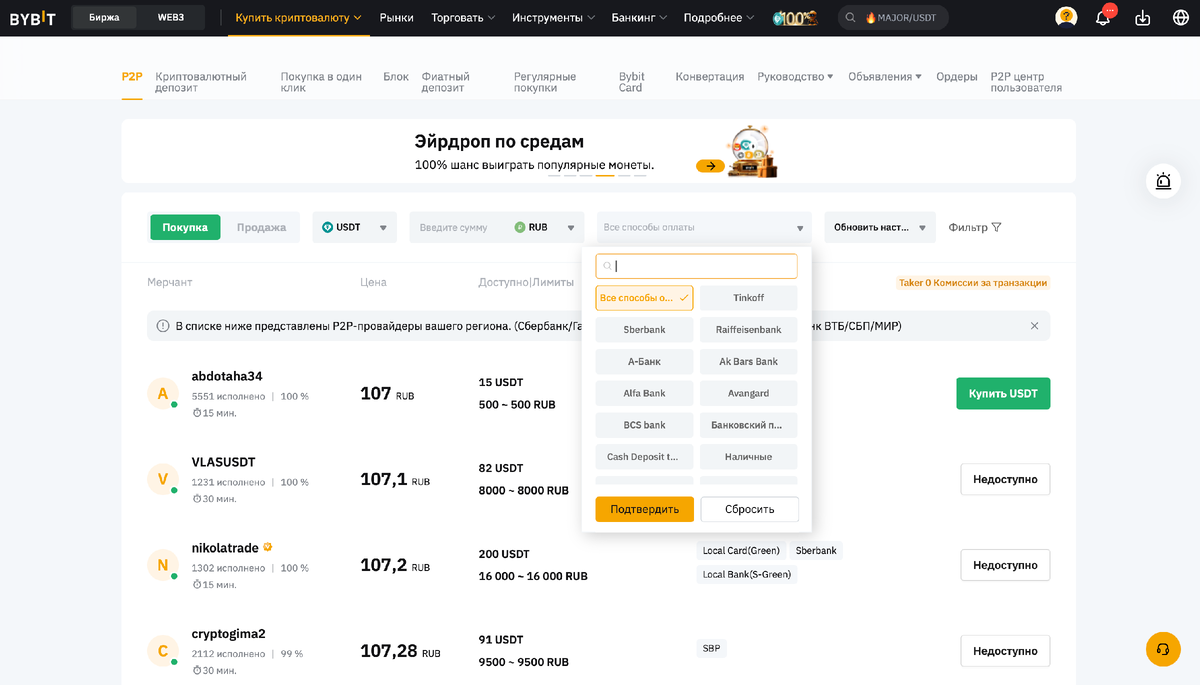
Task: Open the RUB currency dropdown
Action: point(547,227)
